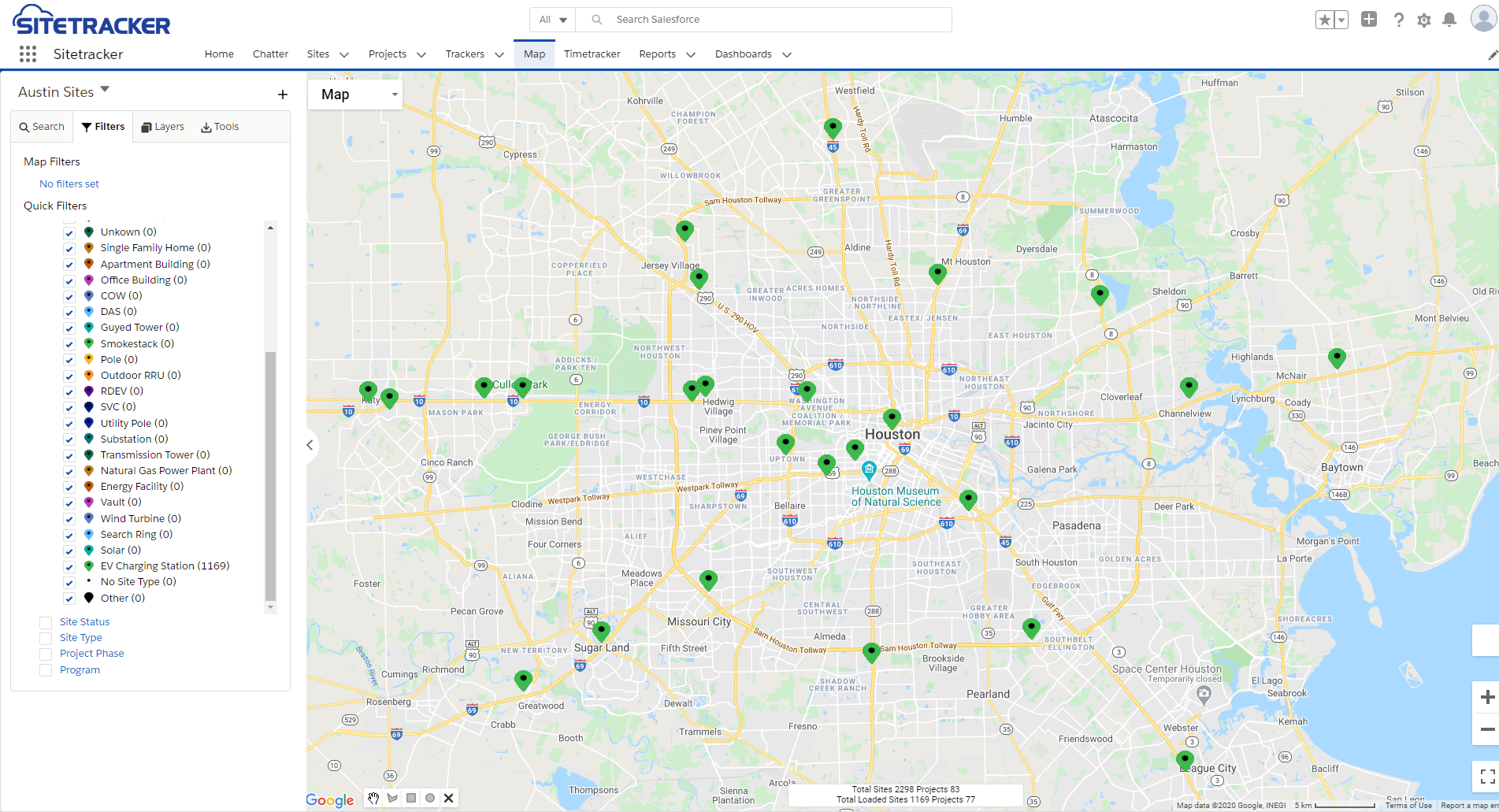The image size is (1499, 812).
Task: Switch to the Layers tab
Action: tap(162, 127)
